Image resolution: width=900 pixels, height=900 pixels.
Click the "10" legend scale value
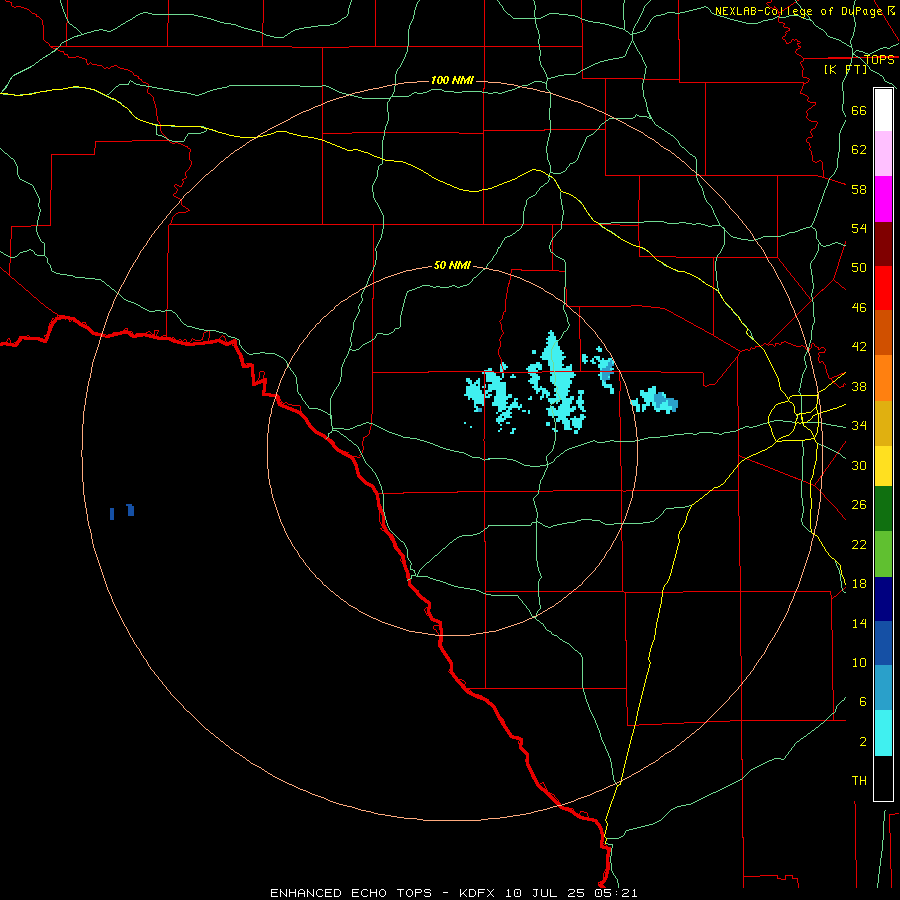click(x=859, y=662)
